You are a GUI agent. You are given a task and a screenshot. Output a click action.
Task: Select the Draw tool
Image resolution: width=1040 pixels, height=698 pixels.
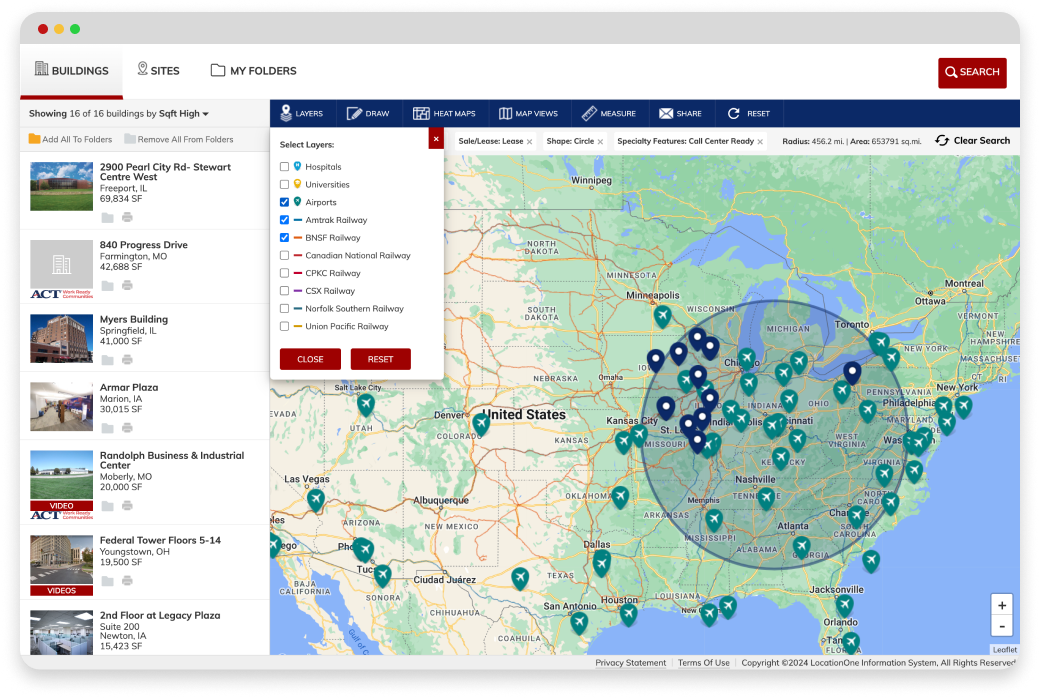[x=369, y=113]
